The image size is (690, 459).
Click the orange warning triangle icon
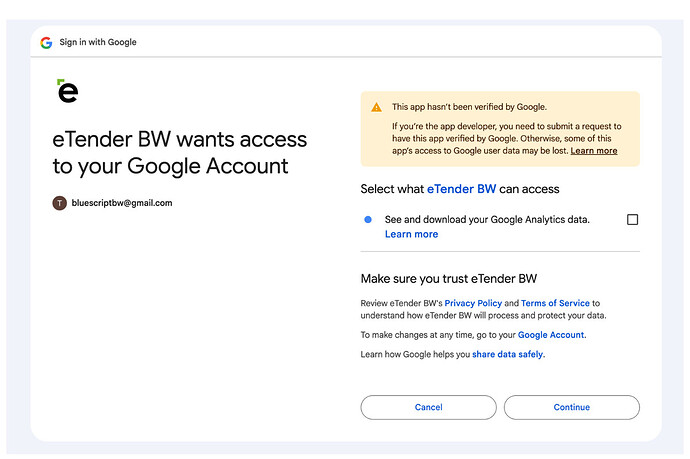coord(376,107)
